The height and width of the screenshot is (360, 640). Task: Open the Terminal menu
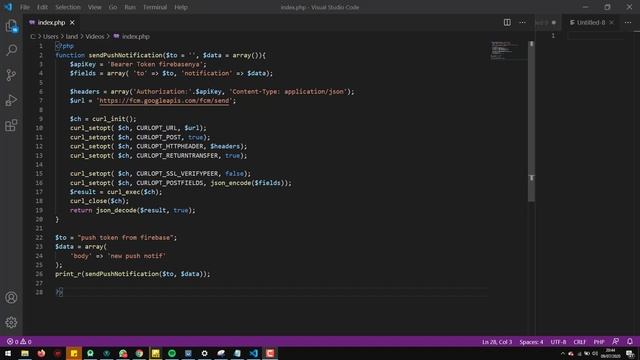click(155, 7)
